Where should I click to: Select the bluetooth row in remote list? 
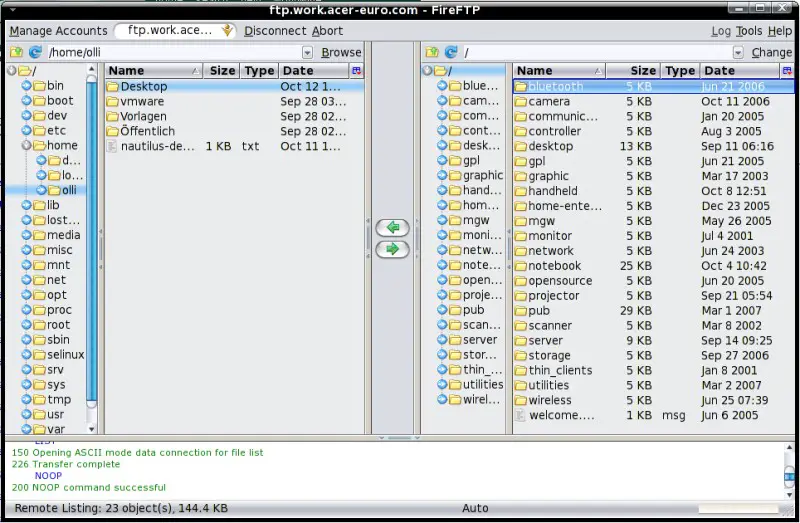coord(653,87)
